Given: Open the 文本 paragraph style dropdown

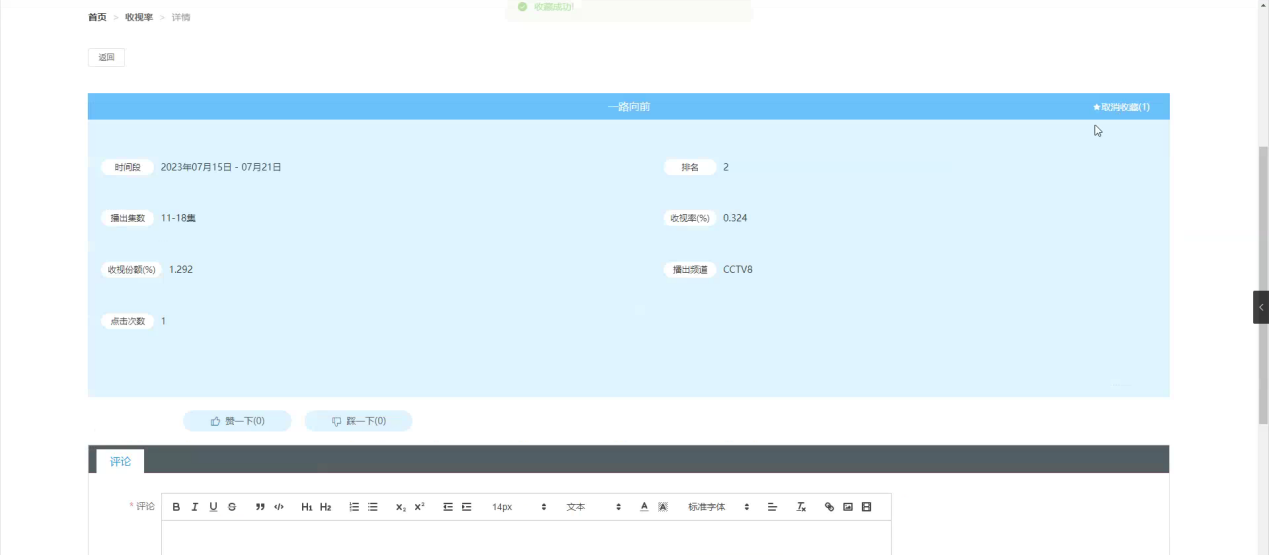Looking at the screenshot, I should tap(594, 507).
